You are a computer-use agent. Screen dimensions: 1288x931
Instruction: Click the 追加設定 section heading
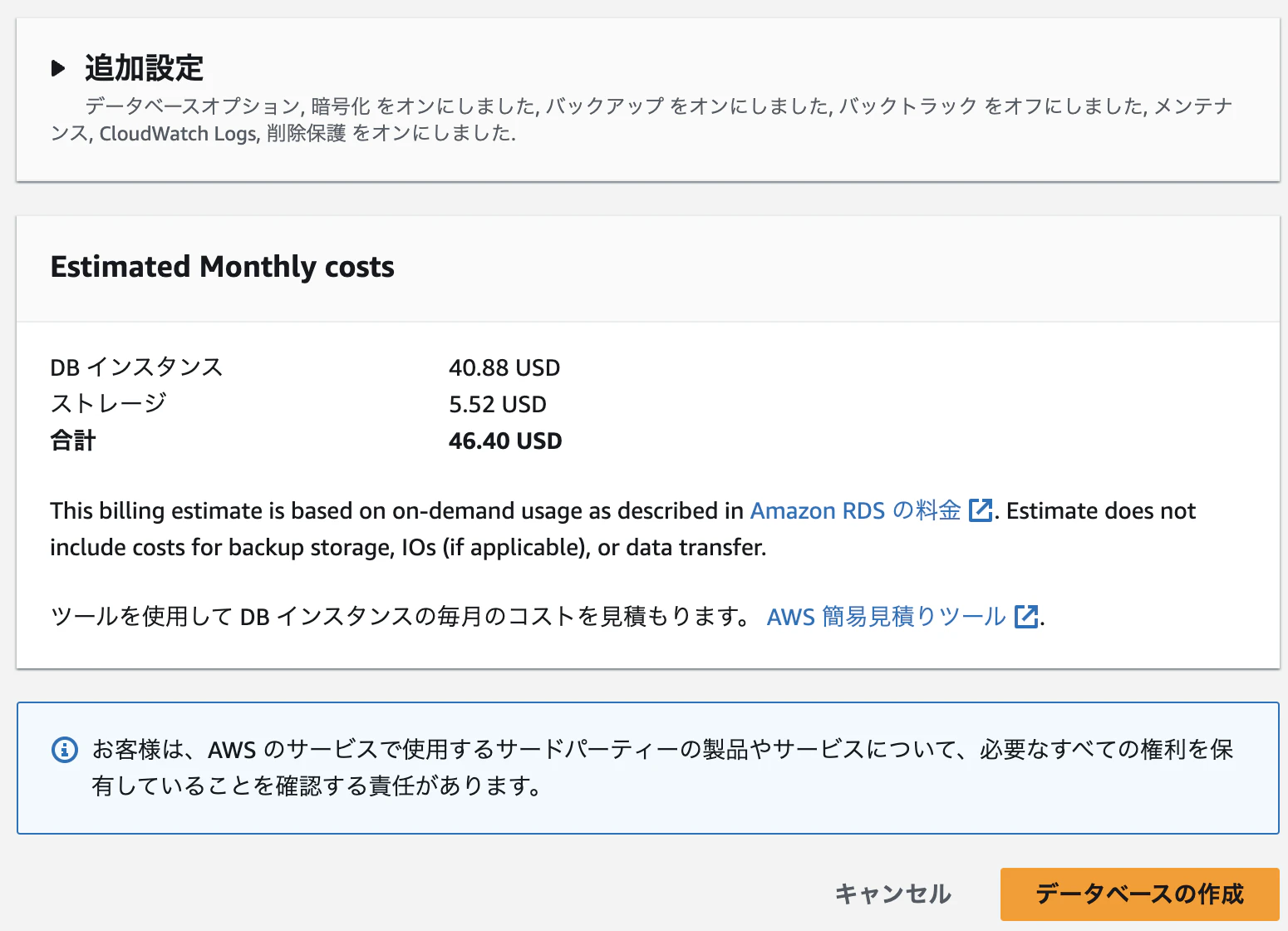pyautogui.click(x=144, y=68)
